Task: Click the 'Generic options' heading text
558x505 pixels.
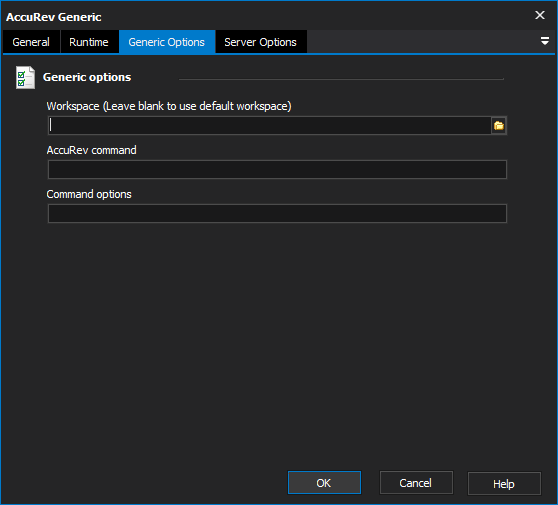Action: [87, 77]
